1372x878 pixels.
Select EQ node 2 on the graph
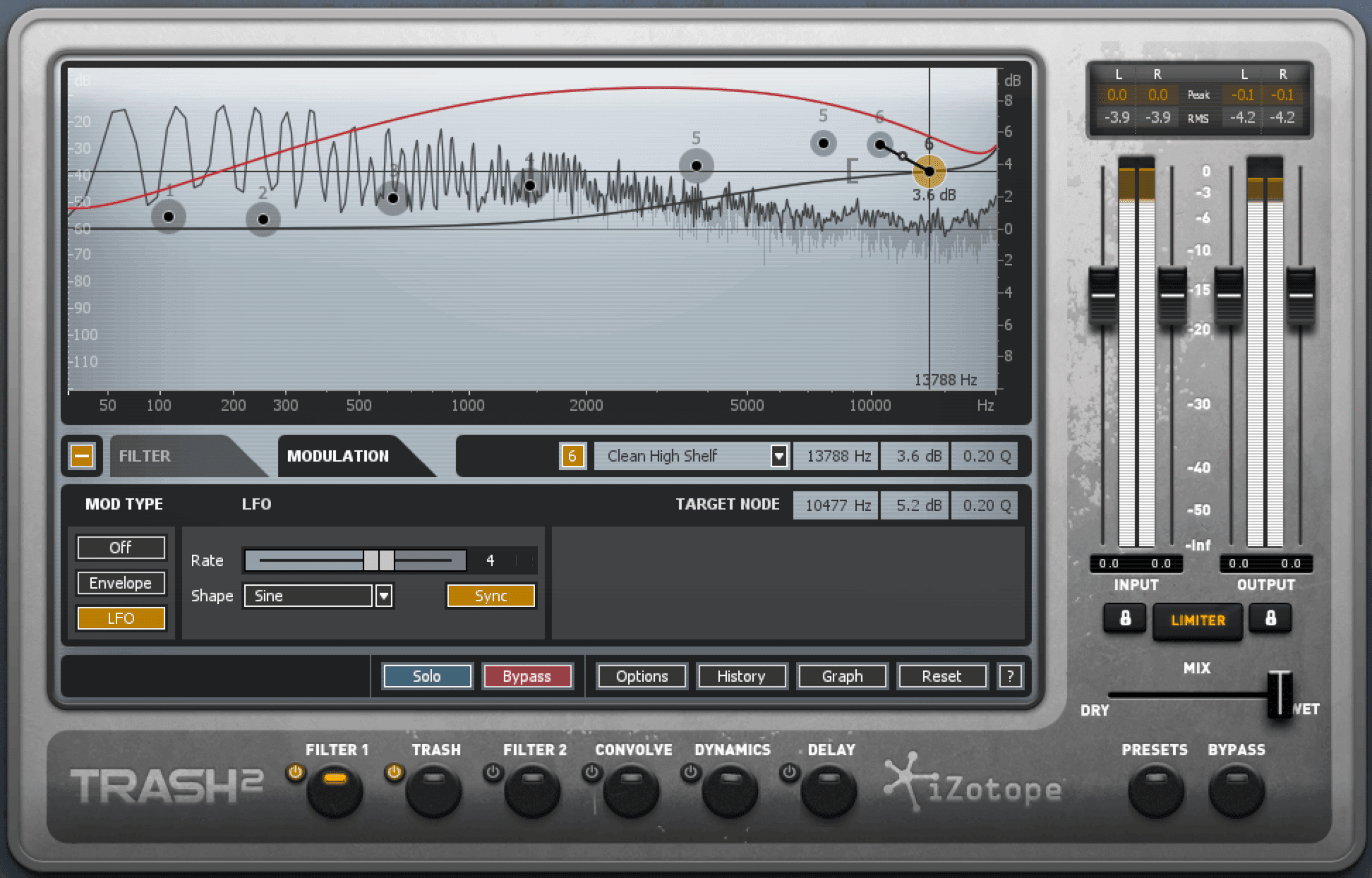point(263,220)
